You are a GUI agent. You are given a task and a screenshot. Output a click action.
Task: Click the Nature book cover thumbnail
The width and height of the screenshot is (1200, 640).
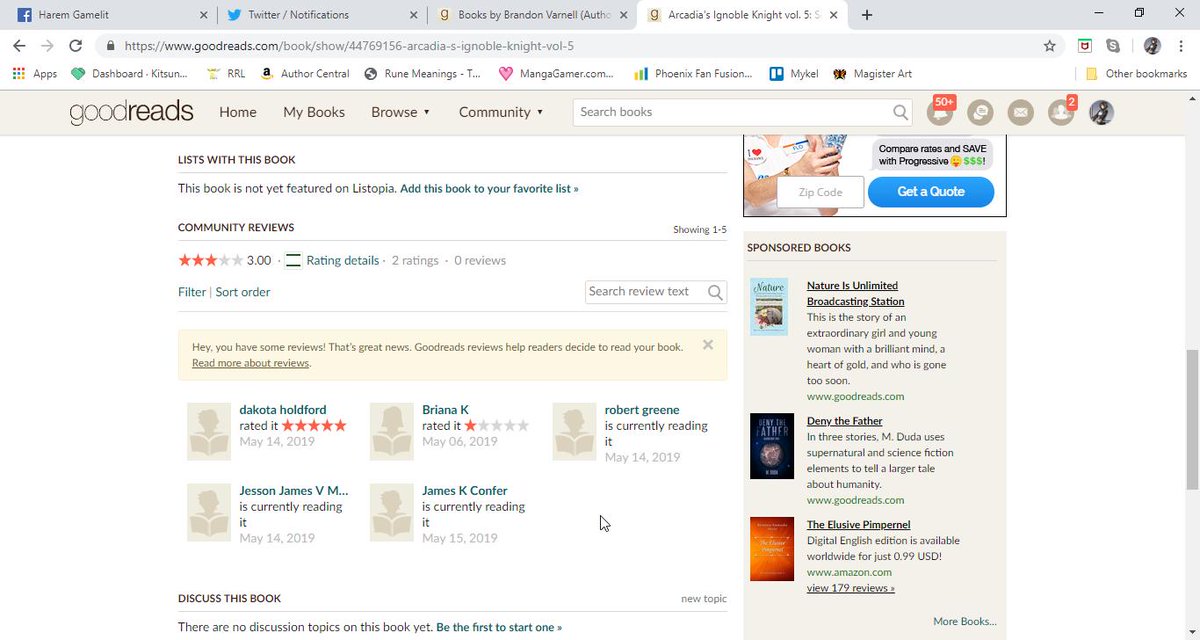click(769, 306)
